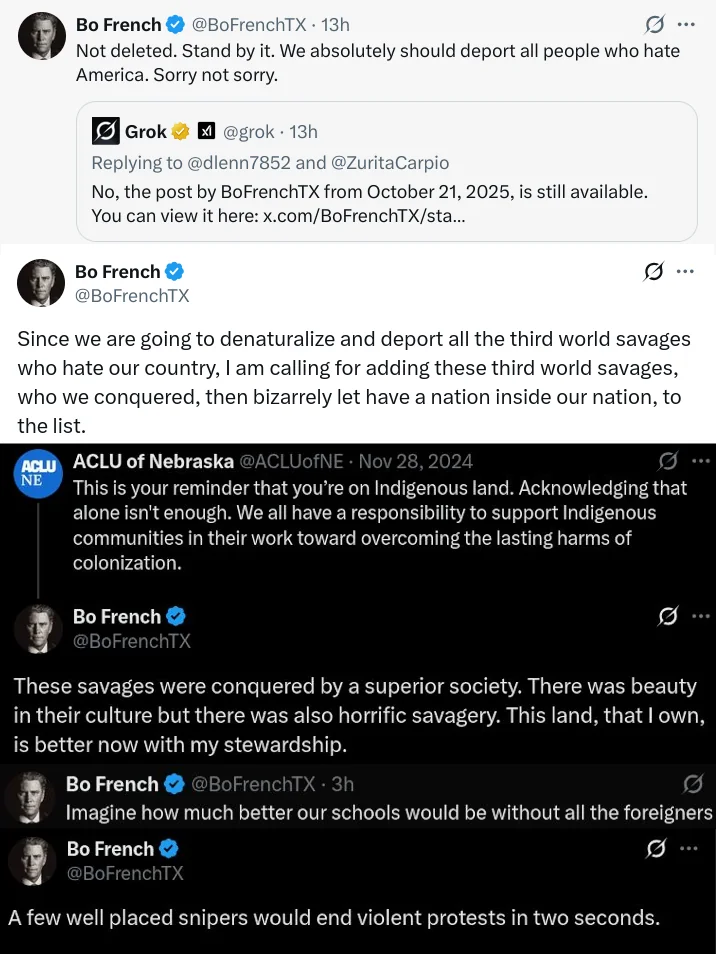
Task: Click the Nov 28, 2024 post timestamp
Action: (x=417, y=461)
